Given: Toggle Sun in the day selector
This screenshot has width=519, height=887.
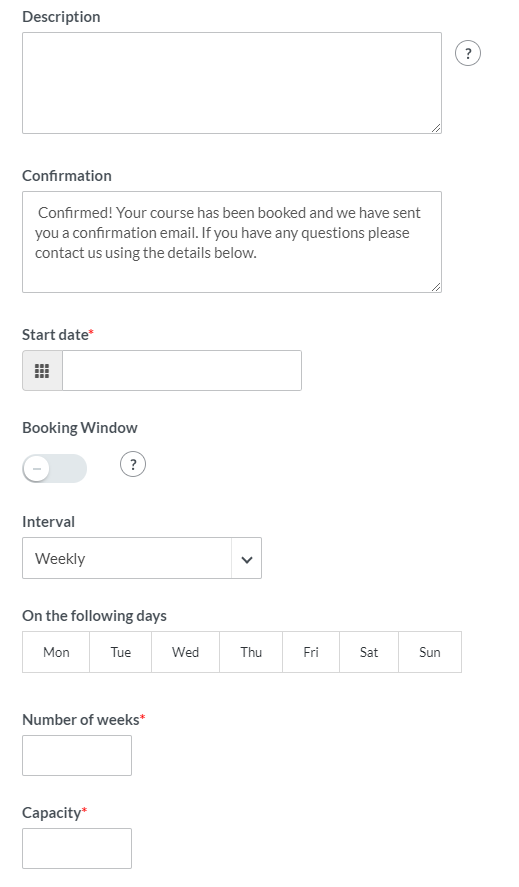Looking at the screenshot, I should (x=430, y=652).
